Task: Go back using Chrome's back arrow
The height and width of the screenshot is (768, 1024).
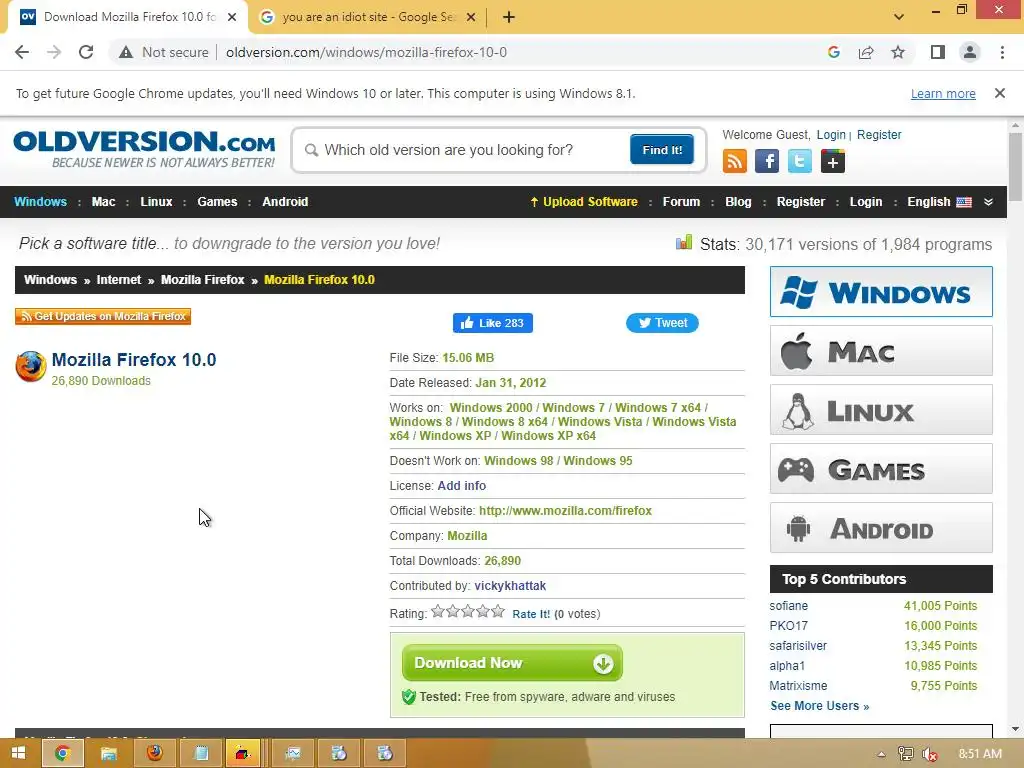Action: point(22,52)
